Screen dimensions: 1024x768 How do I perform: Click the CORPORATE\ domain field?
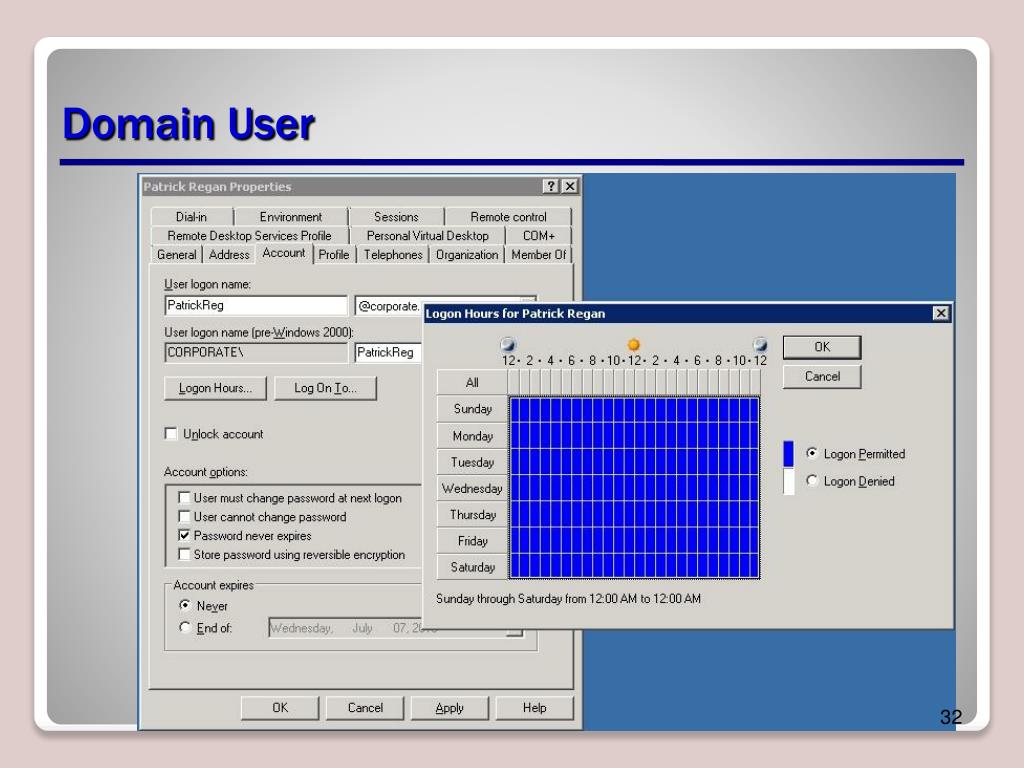click(256, 353)
